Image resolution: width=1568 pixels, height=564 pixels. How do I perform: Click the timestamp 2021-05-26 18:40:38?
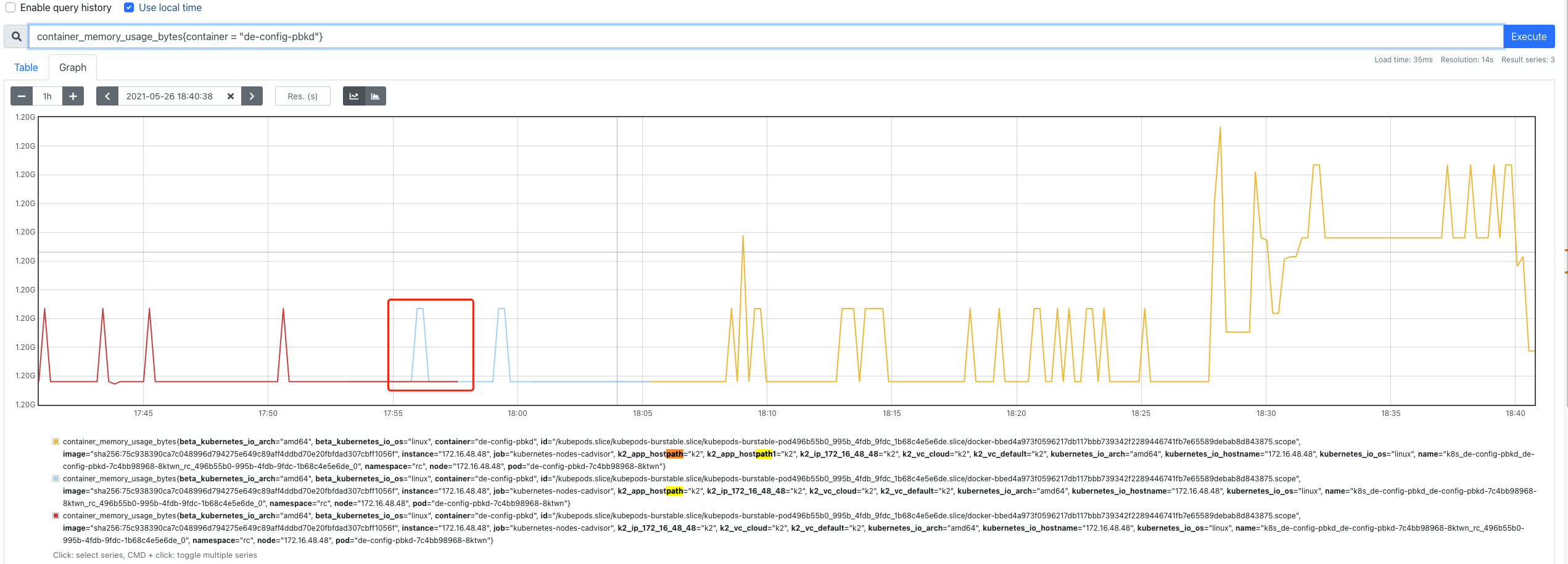coord(168,96)
